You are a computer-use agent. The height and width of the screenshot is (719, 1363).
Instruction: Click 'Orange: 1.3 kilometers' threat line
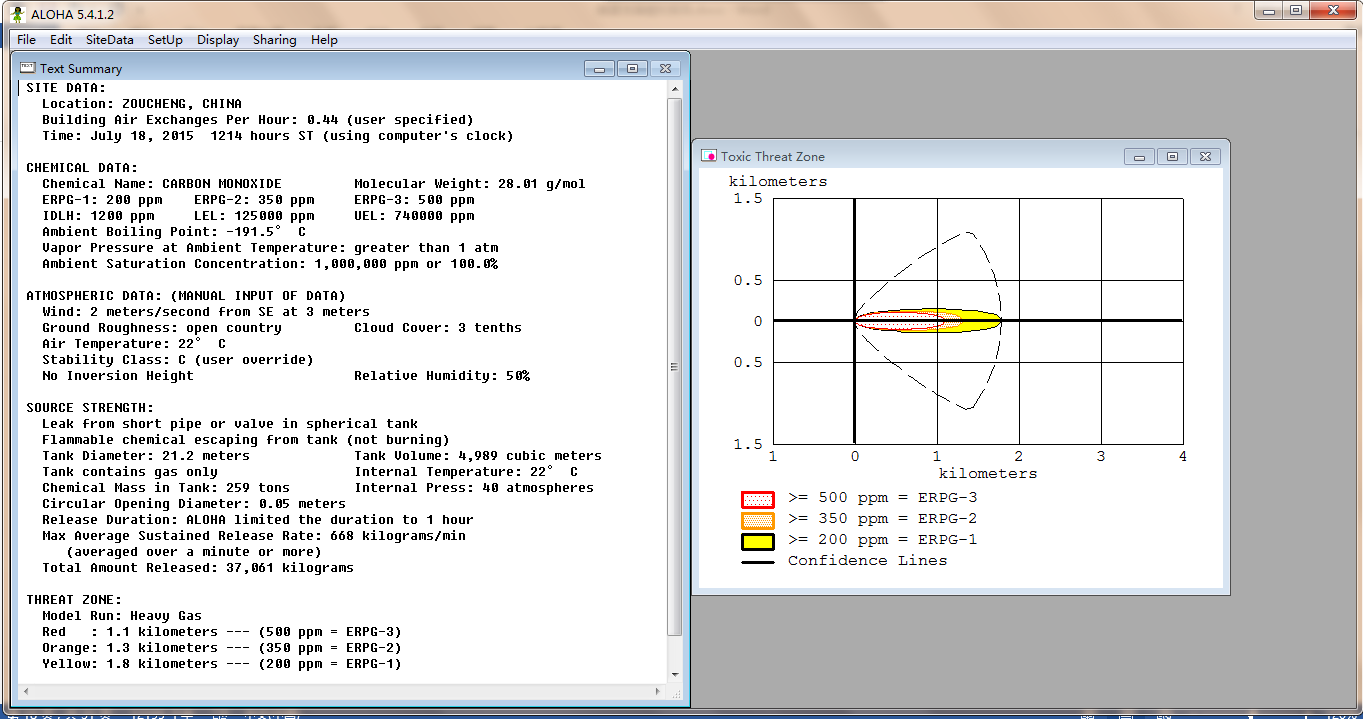(222, 648)
